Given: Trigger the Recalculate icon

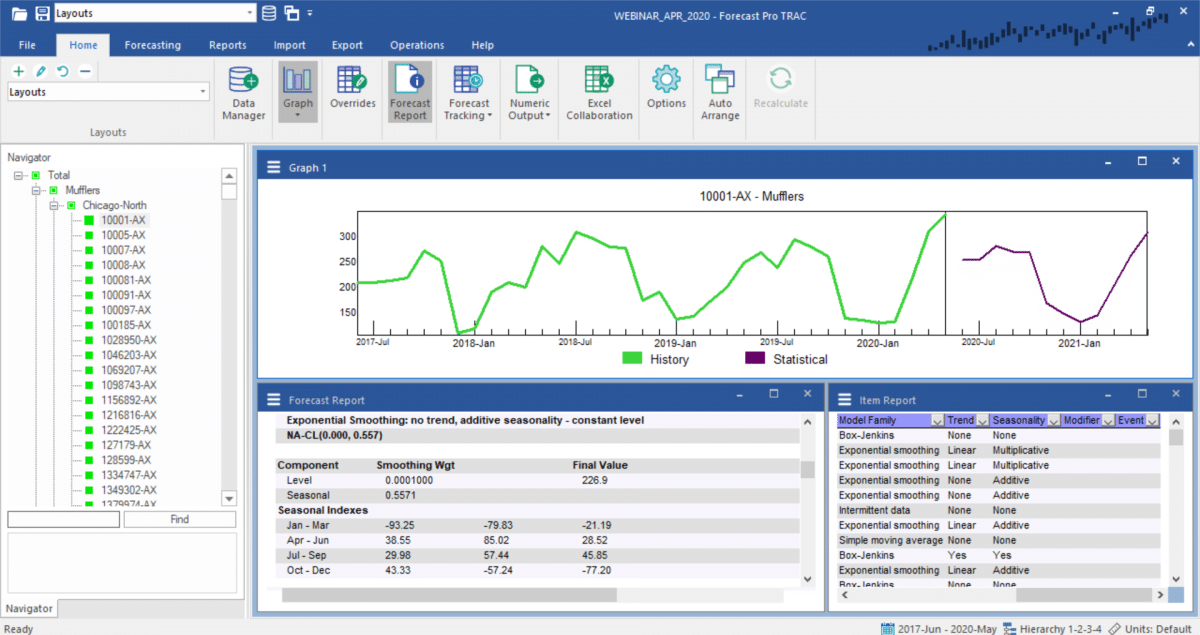Looking at the screenshot, I should [780, 90].
